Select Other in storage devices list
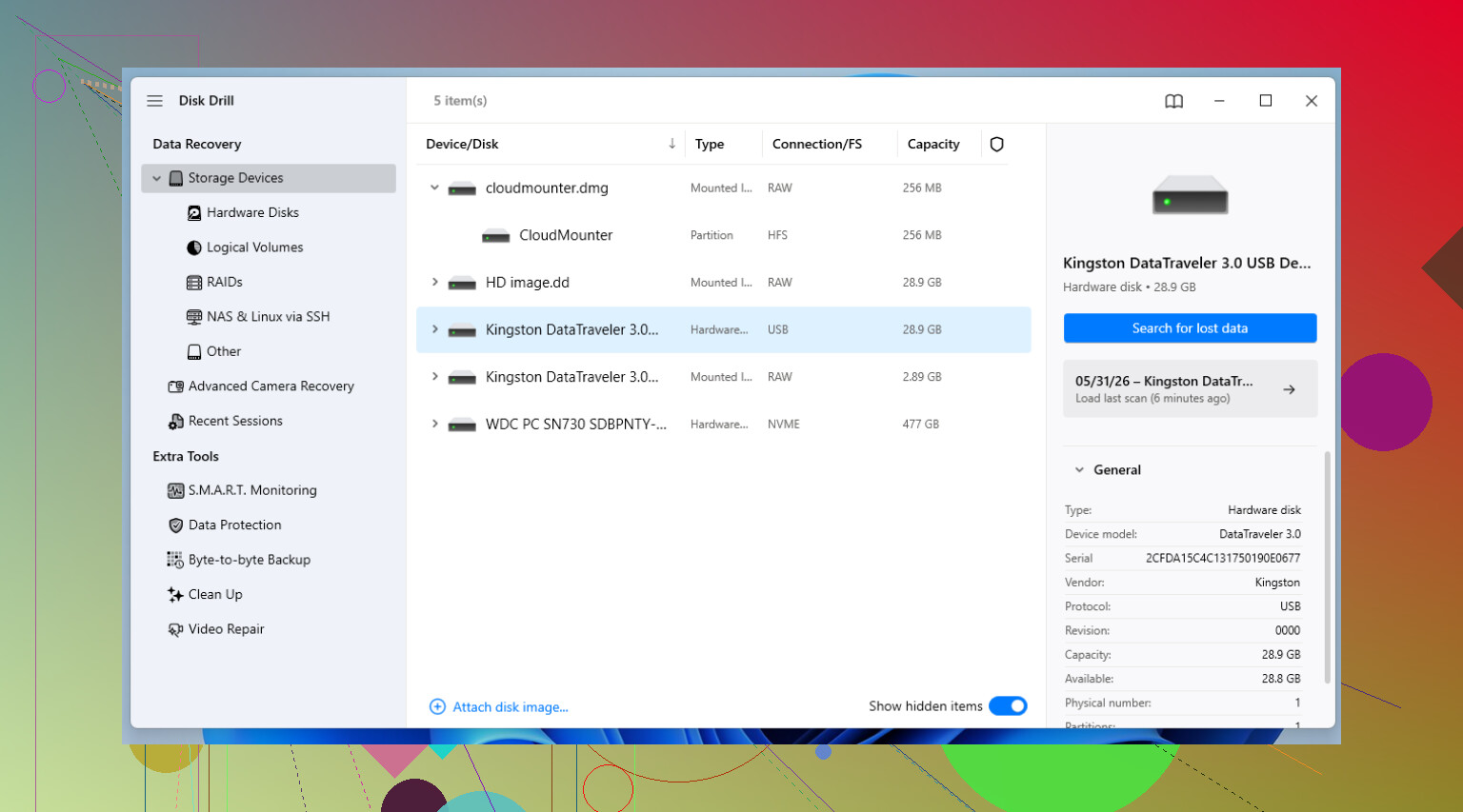This screenshot has height=812, width=1463. click(x=224, y=351)
